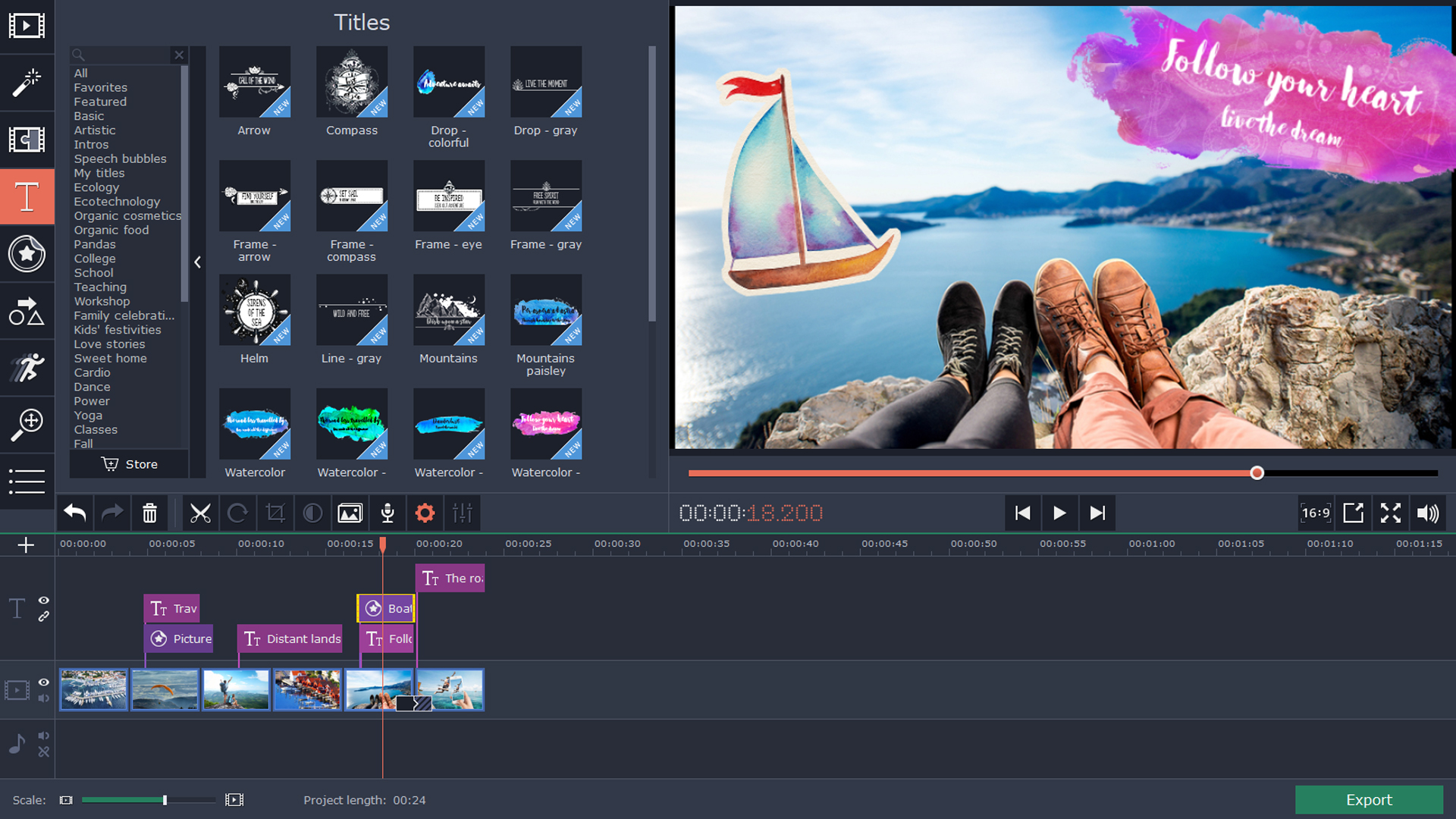This screenshot has width=1456, height=819.
Task: Open the Filters tool in the left sidebar
Action: 27,83
